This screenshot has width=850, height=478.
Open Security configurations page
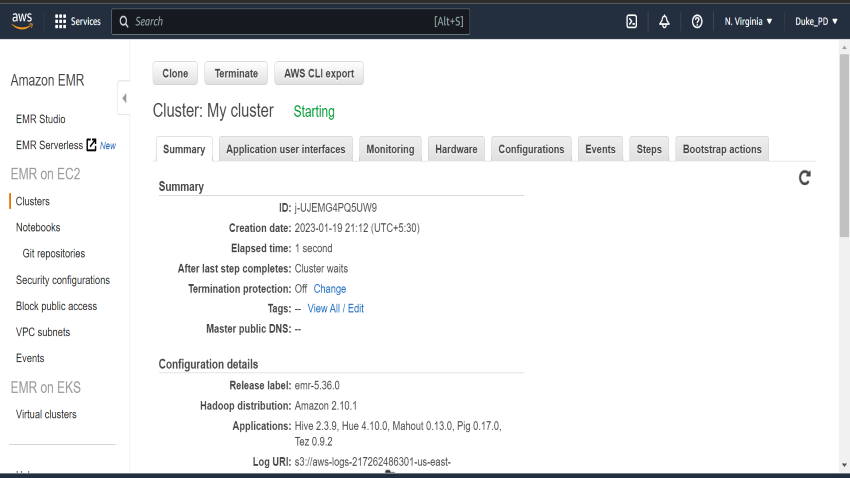(63, 280)
